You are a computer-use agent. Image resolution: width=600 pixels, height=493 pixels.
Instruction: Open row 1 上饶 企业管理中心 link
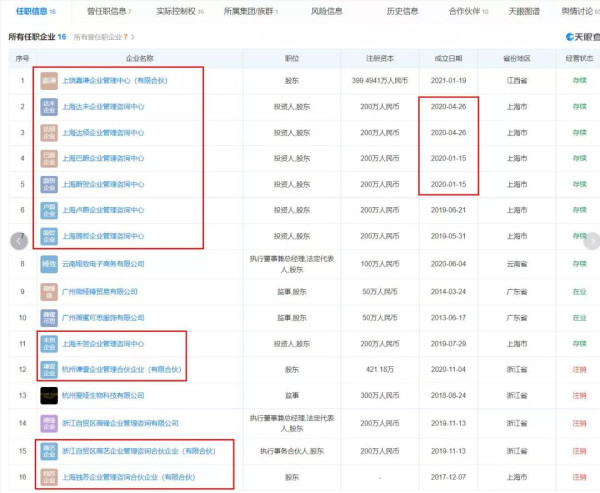[115, 81]
